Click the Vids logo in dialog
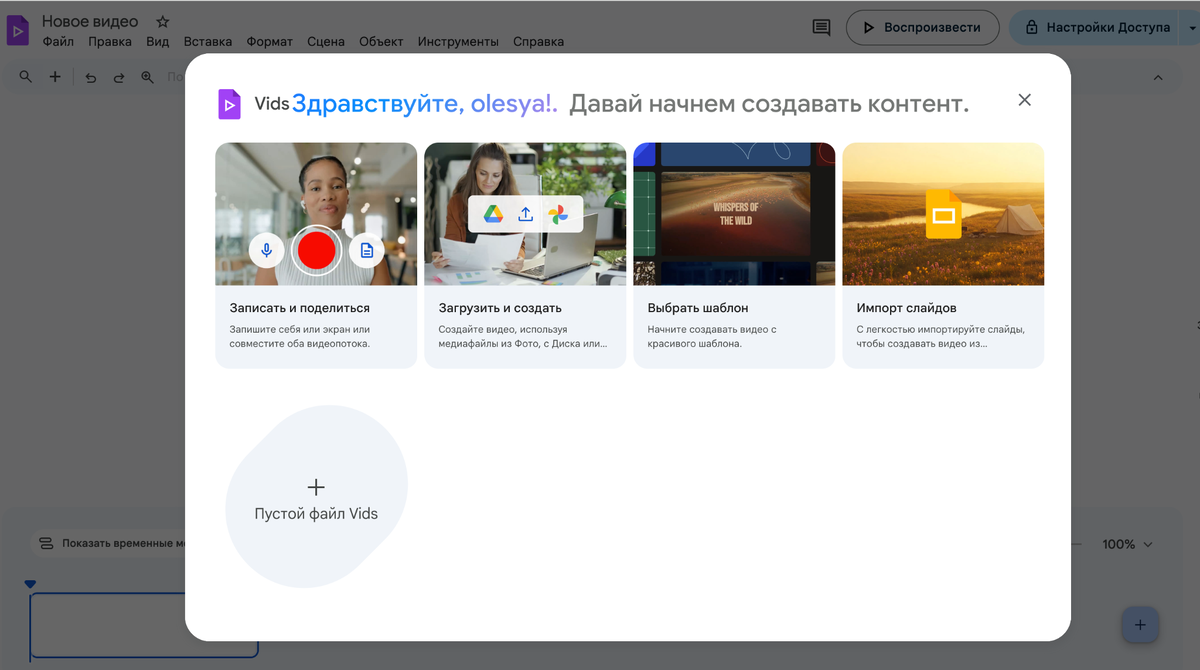The height and width of the screenshot is (670, 1200). pos(230,104)
